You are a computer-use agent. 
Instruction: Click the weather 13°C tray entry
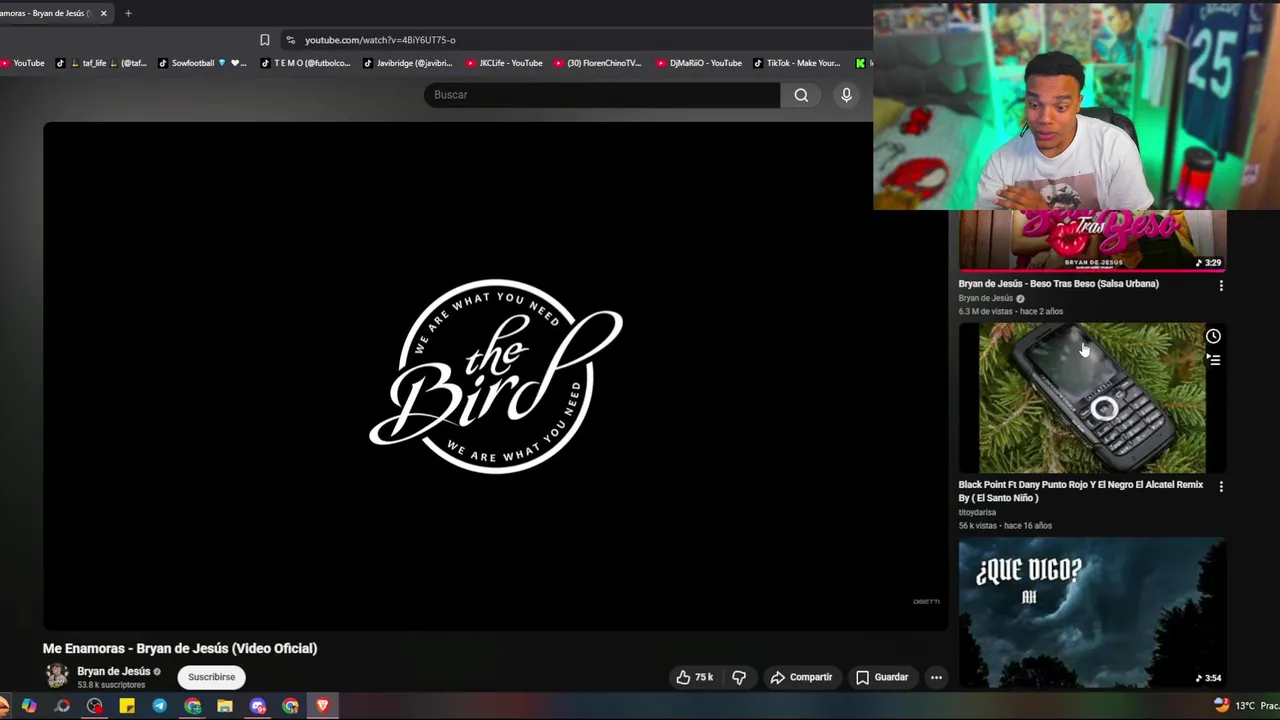pos(1245,706)
